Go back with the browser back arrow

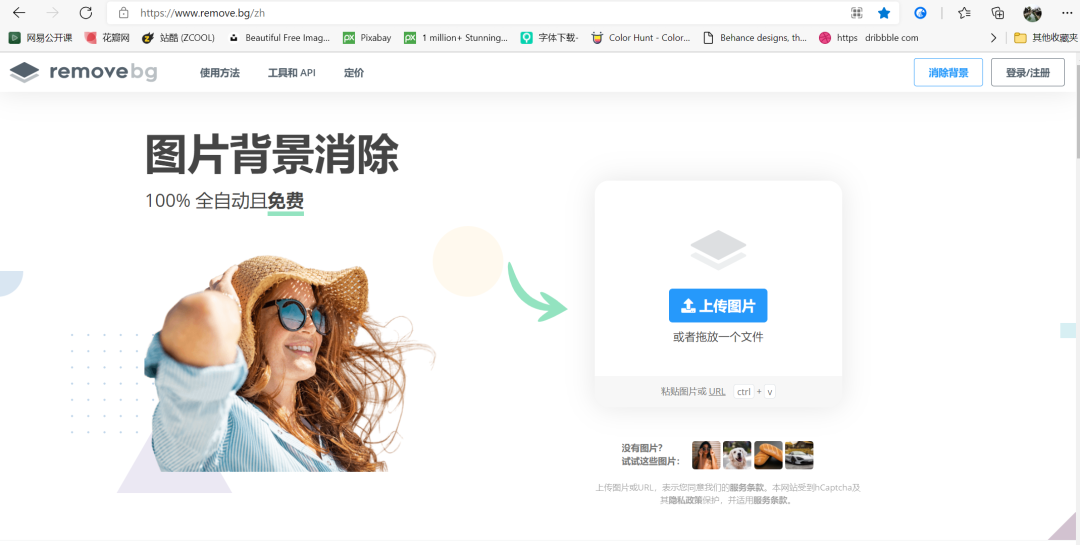(19, 12)
